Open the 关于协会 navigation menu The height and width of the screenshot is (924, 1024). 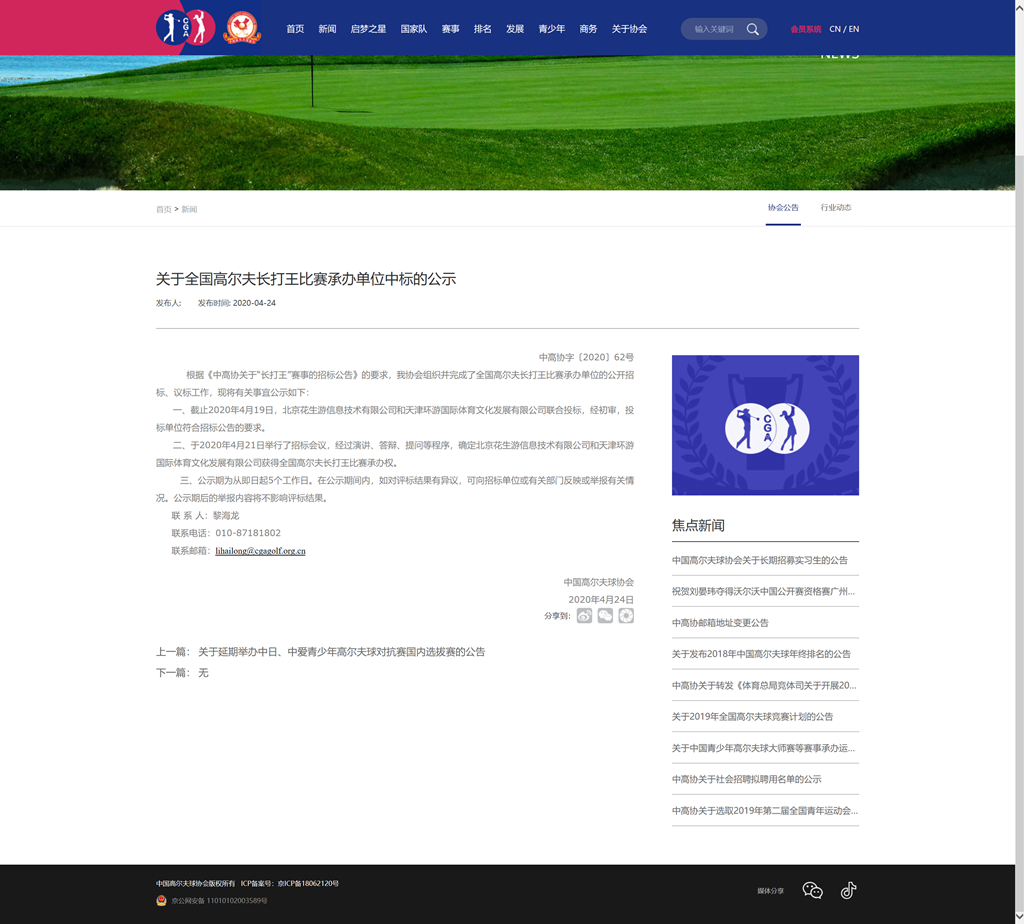[x=629, y=29]
